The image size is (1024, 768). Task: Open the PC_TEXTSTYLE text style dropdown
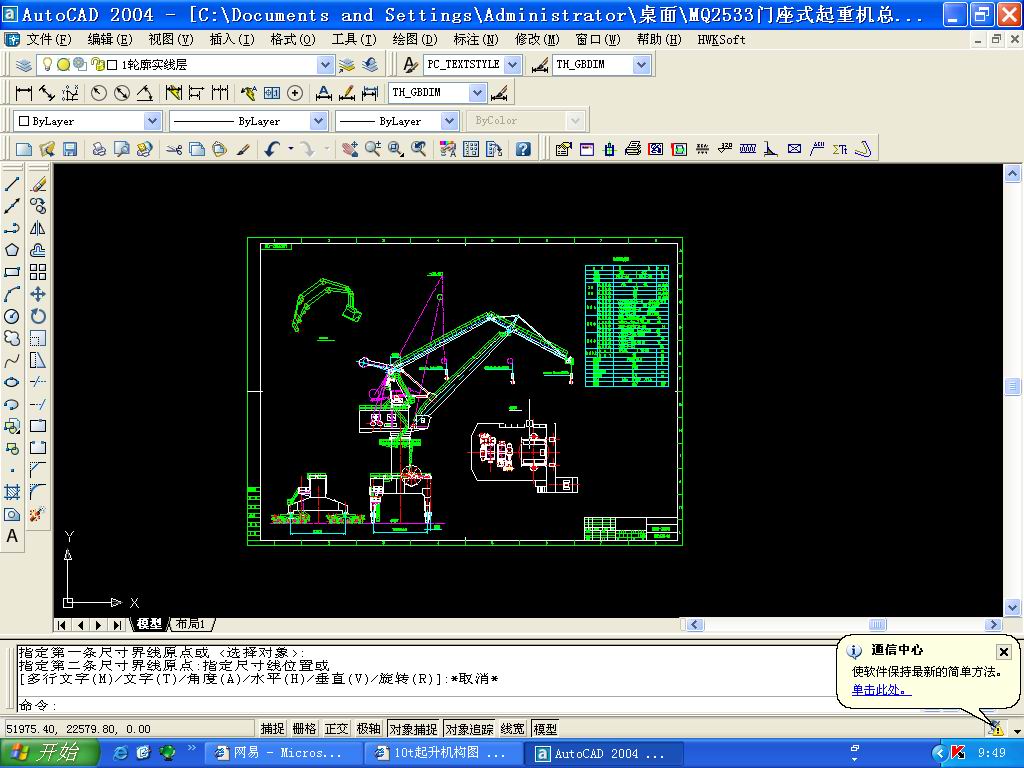[x=512, y=64]
